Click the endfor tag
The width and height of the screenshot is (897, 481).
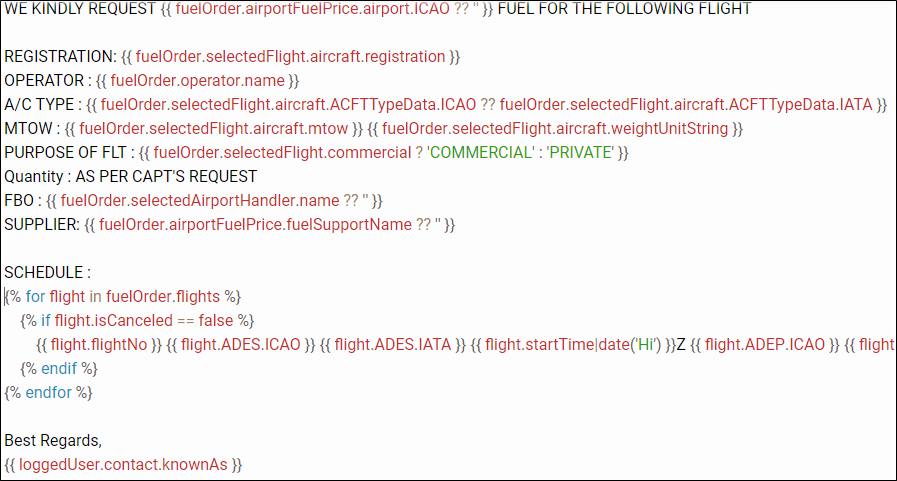pos(48,393)
